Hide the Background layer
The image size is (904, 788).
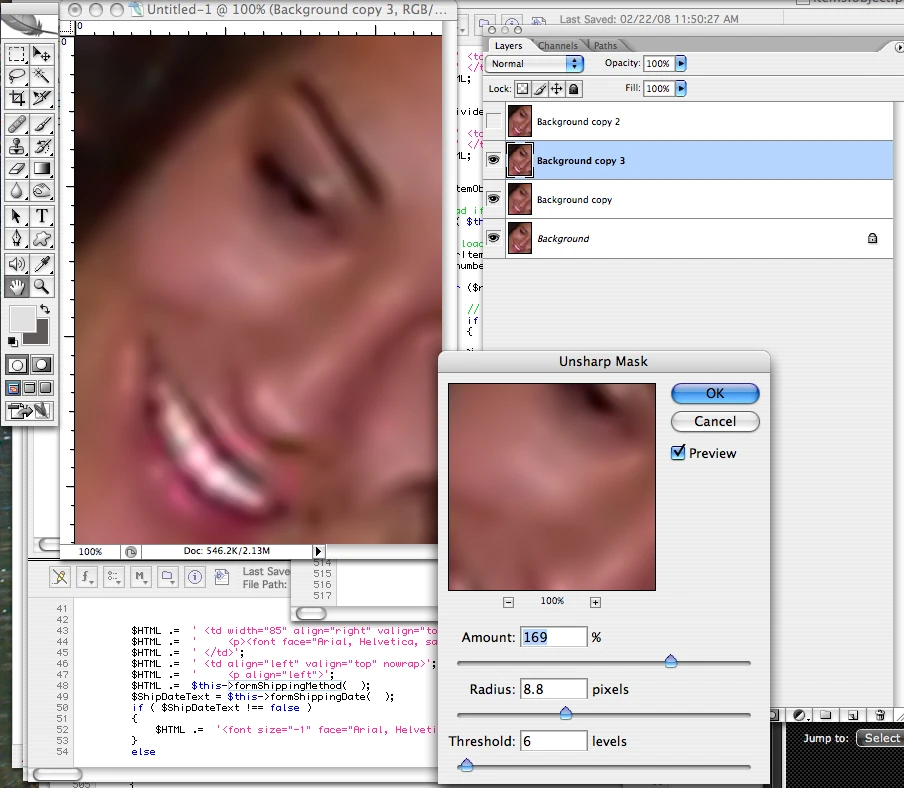click(494, 237)
